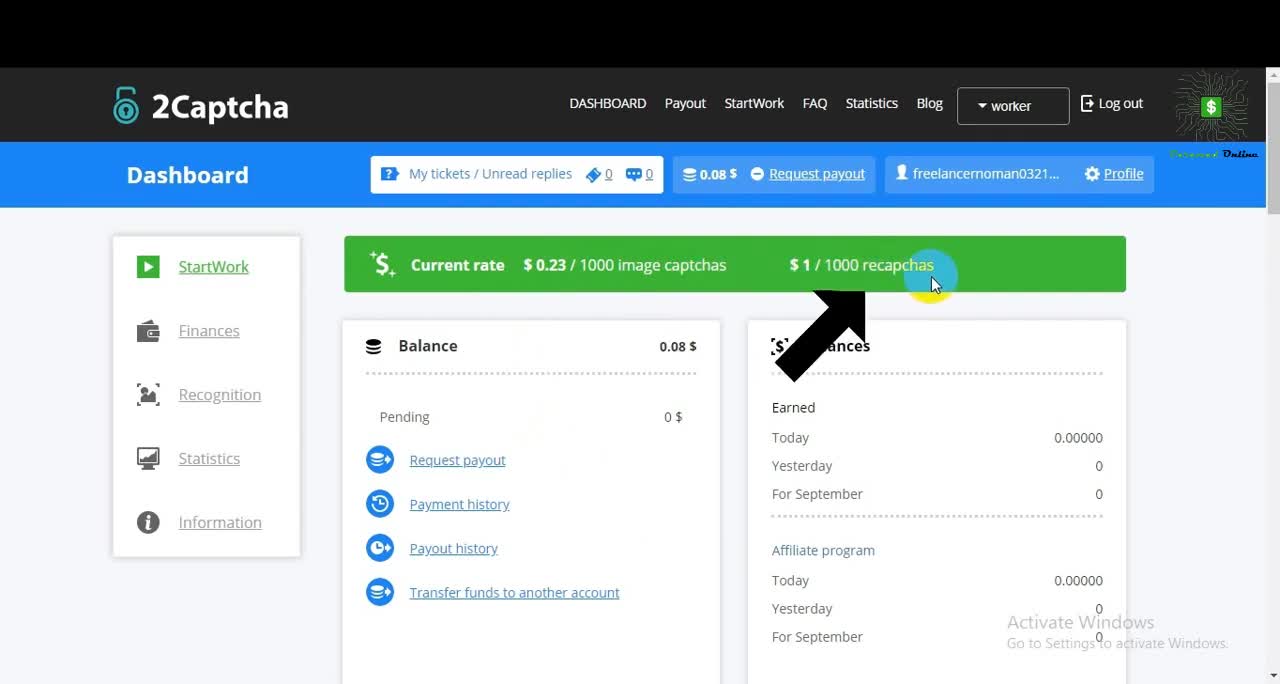Click the Affiliate program heading
Image resolution: width=1280 pixels, height=684 pixels.
(823, 550)
